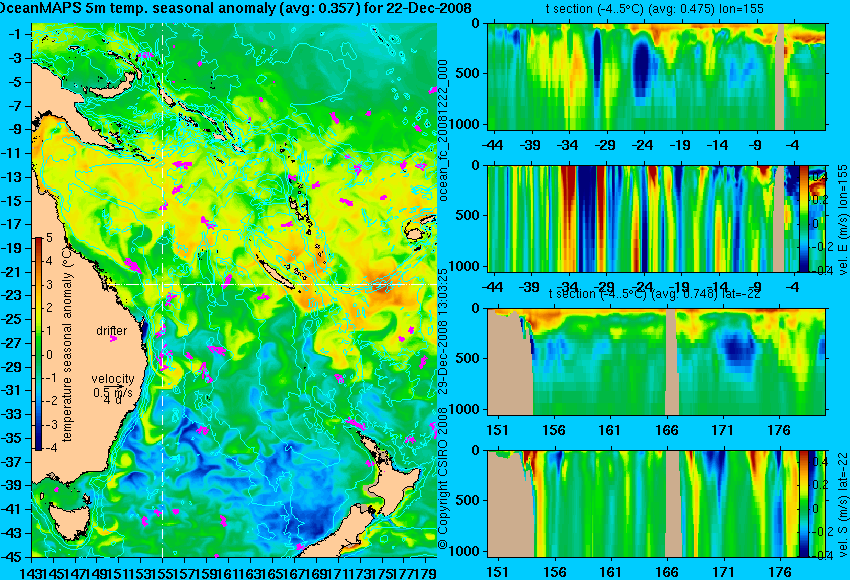Screen dimensions: 850x580
Task: Click the '-24' tick under the lon=155 temperature section
Action: (642, 145)
